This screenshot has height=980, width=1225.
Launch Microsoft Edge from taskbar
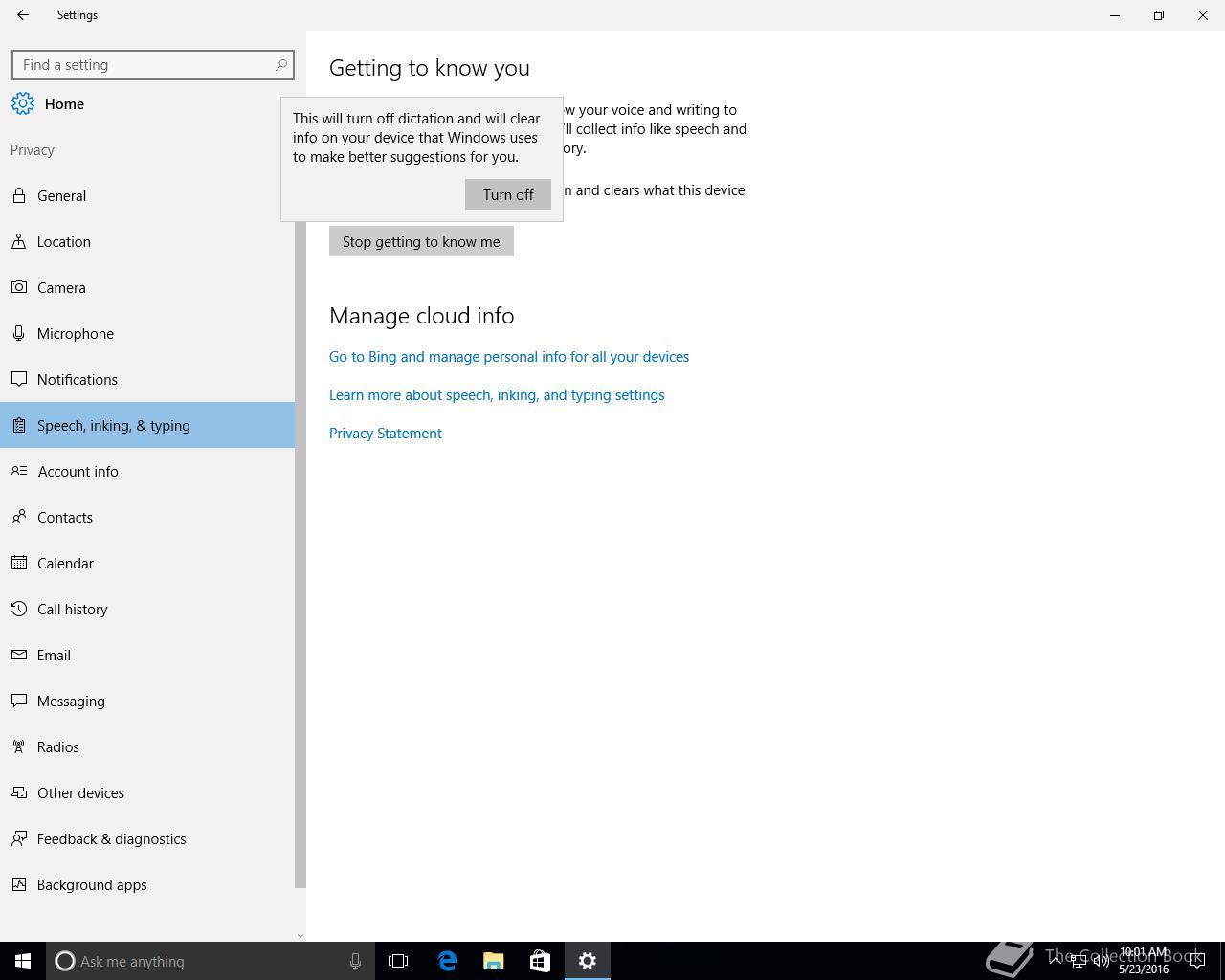[447, 961]
